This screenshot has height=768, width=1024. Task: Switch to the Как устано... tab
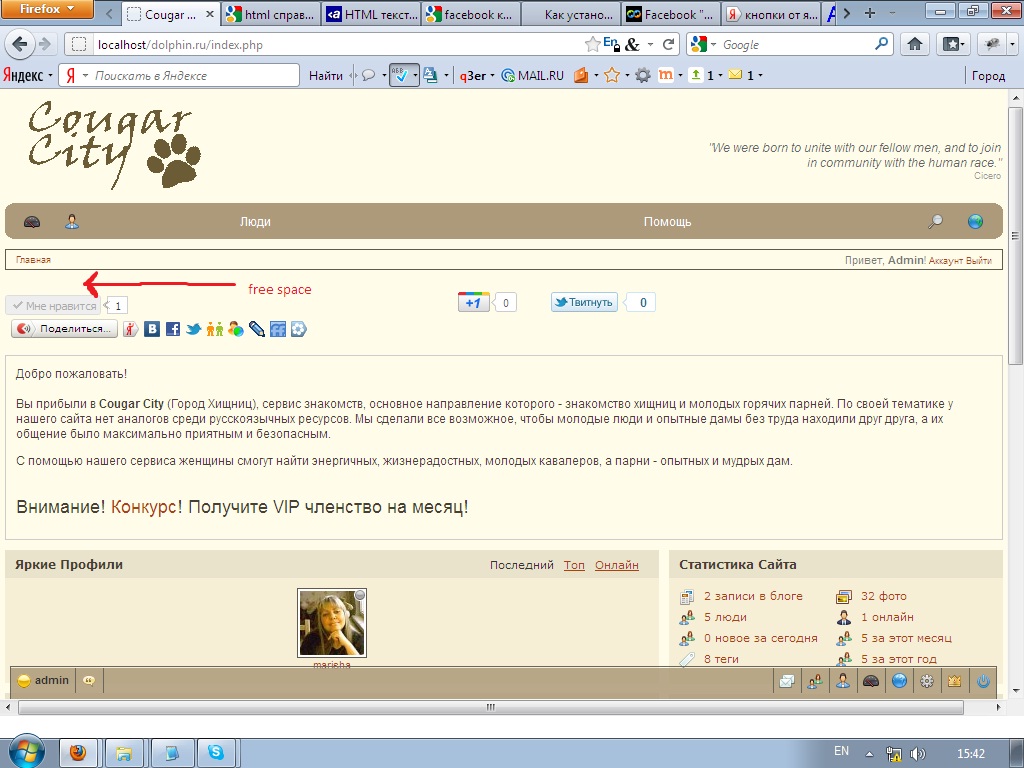click(571, 14)
